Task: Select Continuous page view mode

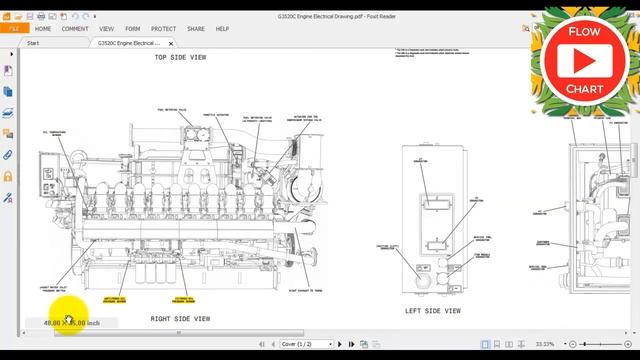Action: (497, 344)
